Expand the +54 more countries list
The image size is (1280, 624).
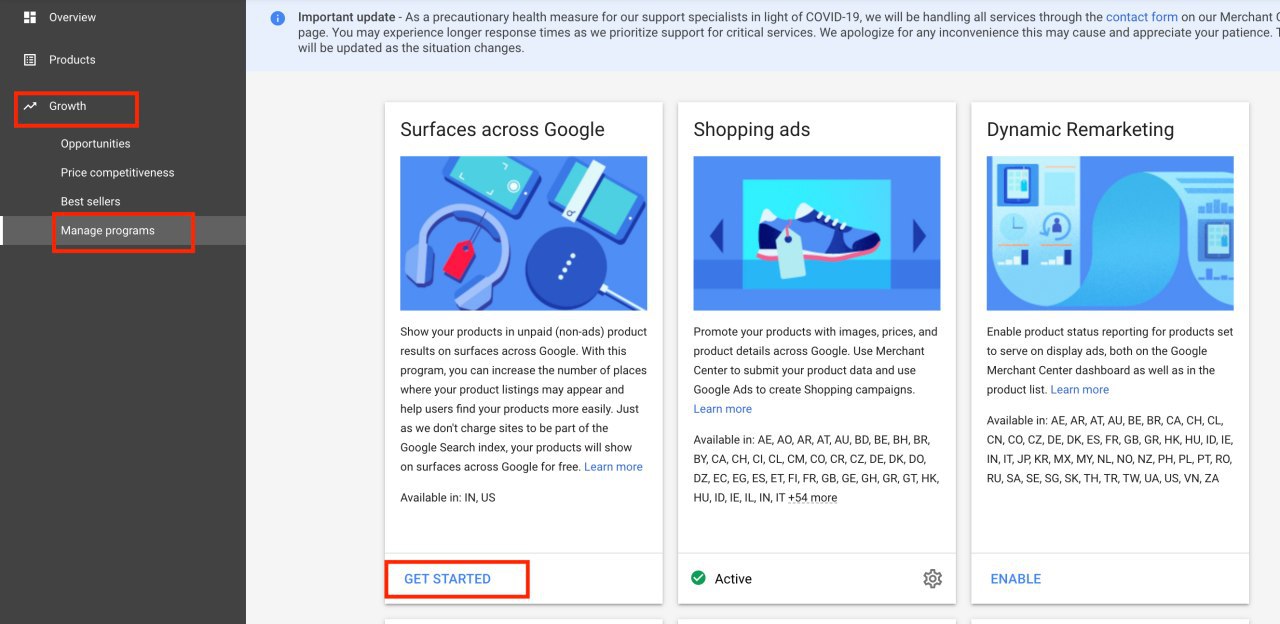click(812, 498)
